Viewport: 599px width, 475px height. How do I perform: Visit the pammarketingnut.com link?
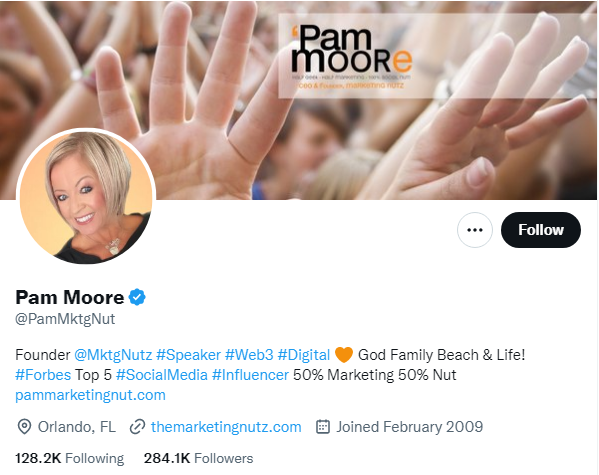91,395
